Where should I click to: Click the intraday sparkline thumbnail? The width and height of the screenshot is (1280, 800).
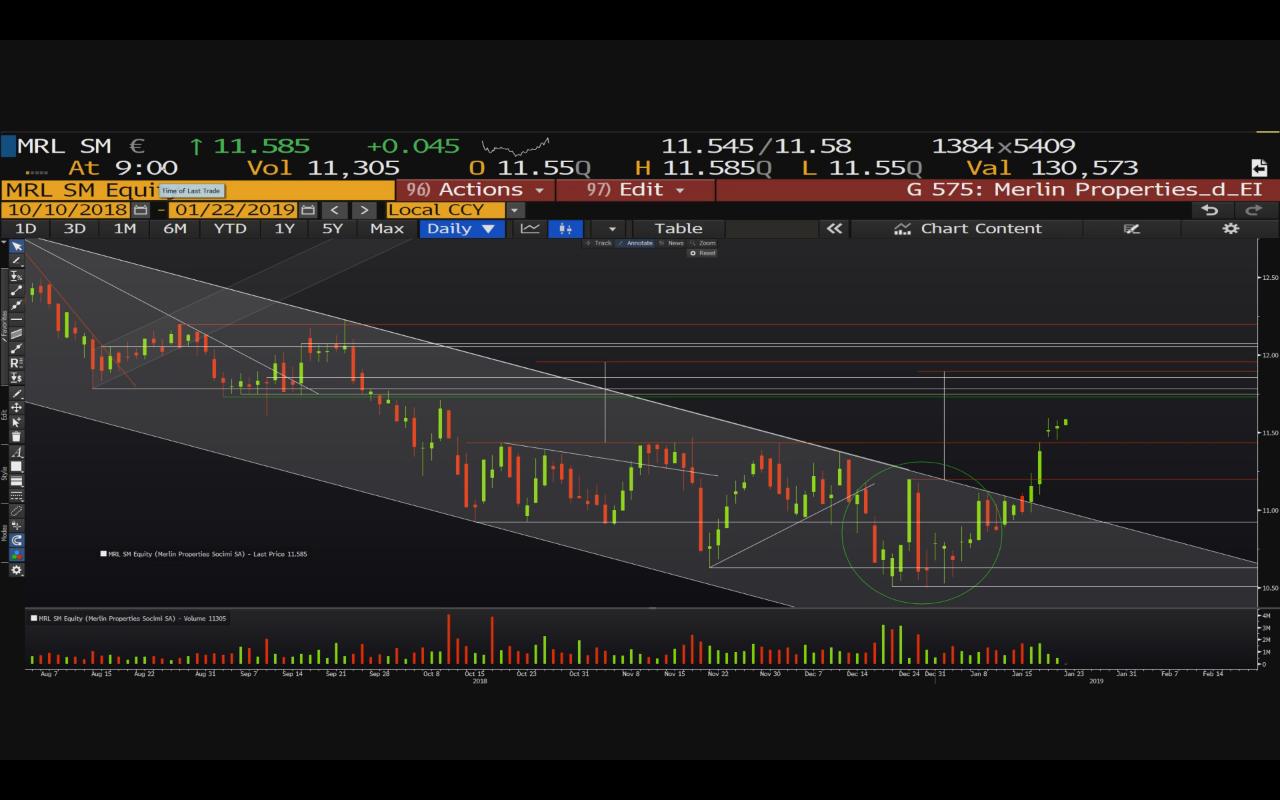(515, 147)
